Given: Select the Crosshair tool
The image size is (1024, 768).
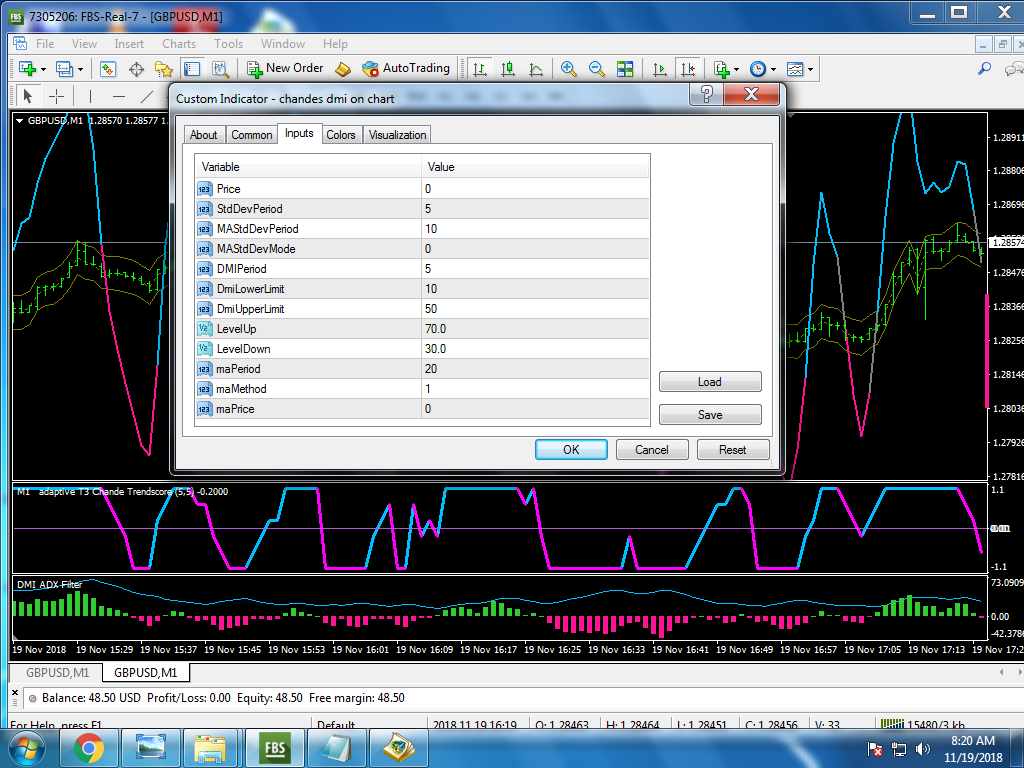Looking at the screenshot, I should [57, 96].
